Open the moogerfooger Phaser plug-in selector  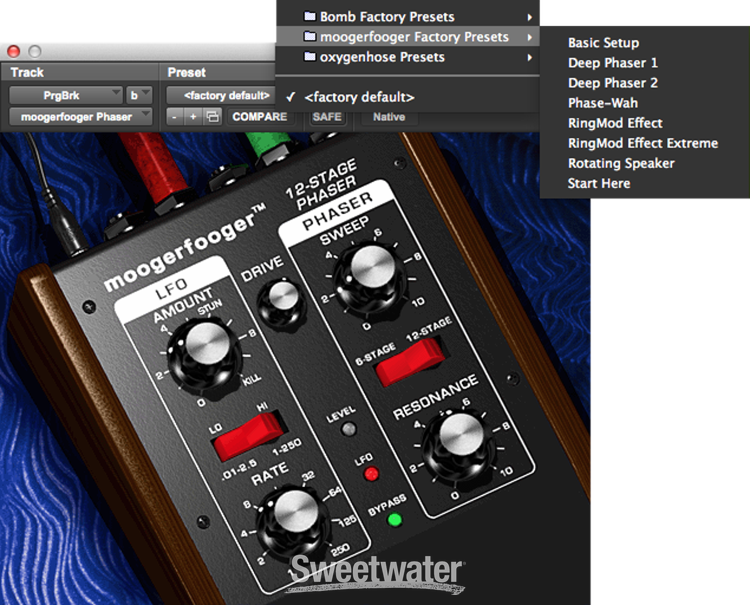pyautogui.click(x=80, y=117)
